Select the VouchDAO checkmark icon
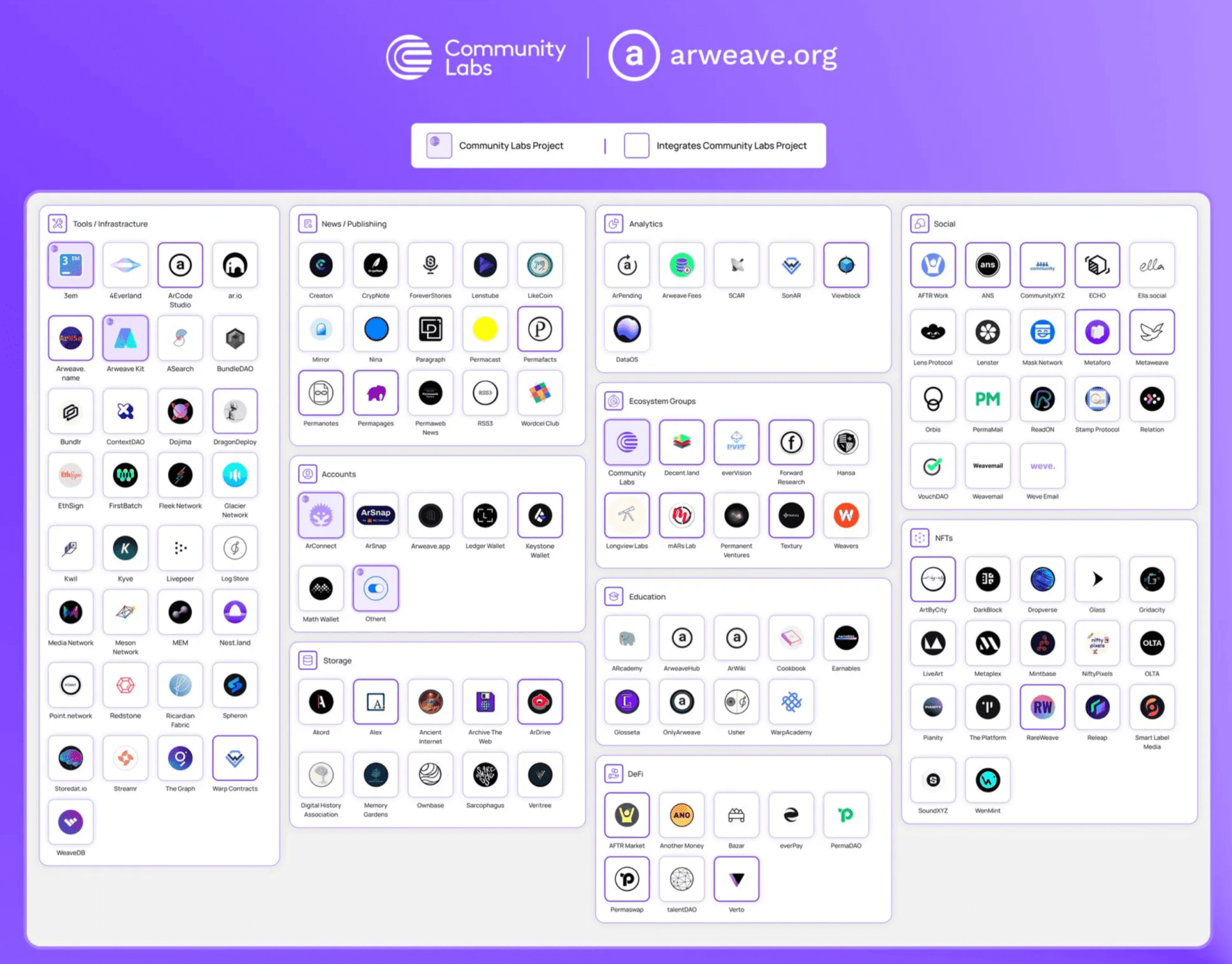1232x964 pixels. pos(933,466)
